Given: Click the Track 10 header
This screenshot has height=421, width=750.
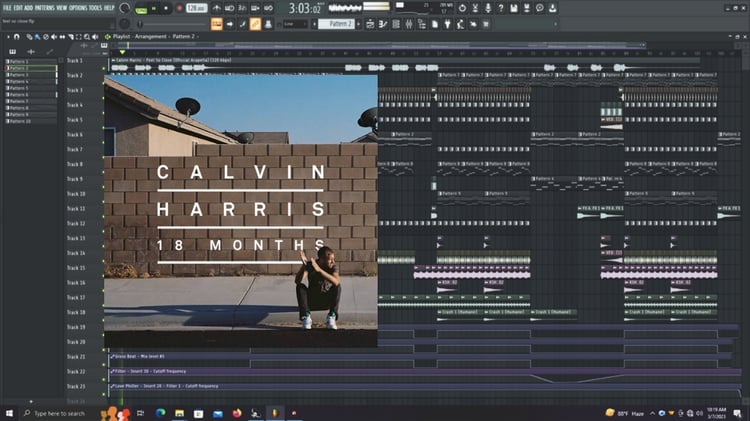Looking at the screenshot, I should point(77,194).
